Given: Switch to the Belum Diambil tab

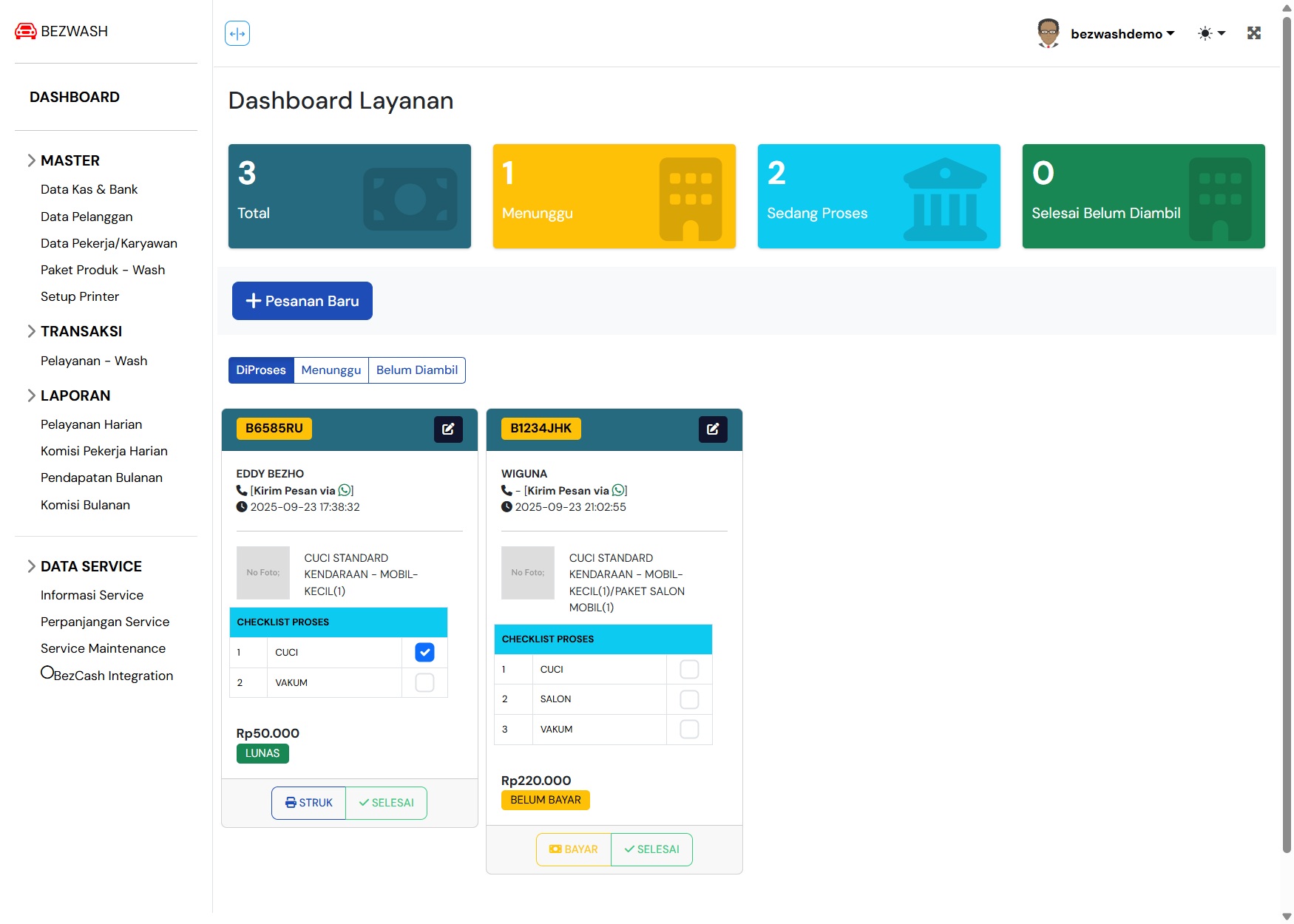Looking at the screenshot, I should [x=416, y=370].
